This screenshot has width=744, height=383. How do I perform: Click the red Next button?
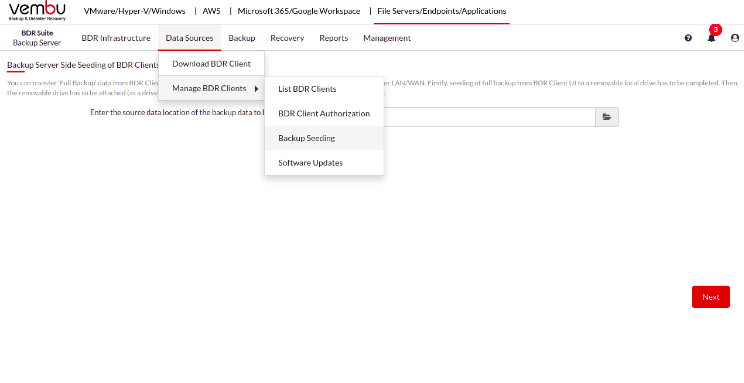point(711,297)
